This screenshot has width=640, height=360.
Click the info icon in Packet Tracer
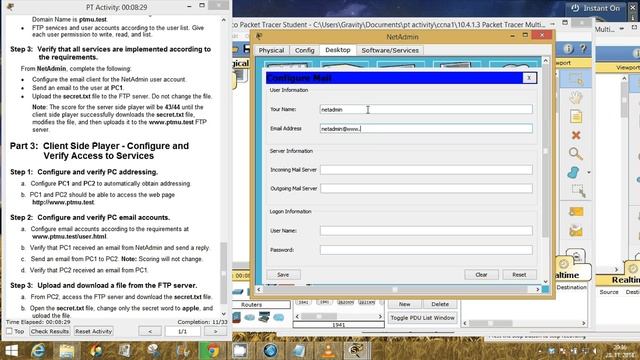(568, 49)
